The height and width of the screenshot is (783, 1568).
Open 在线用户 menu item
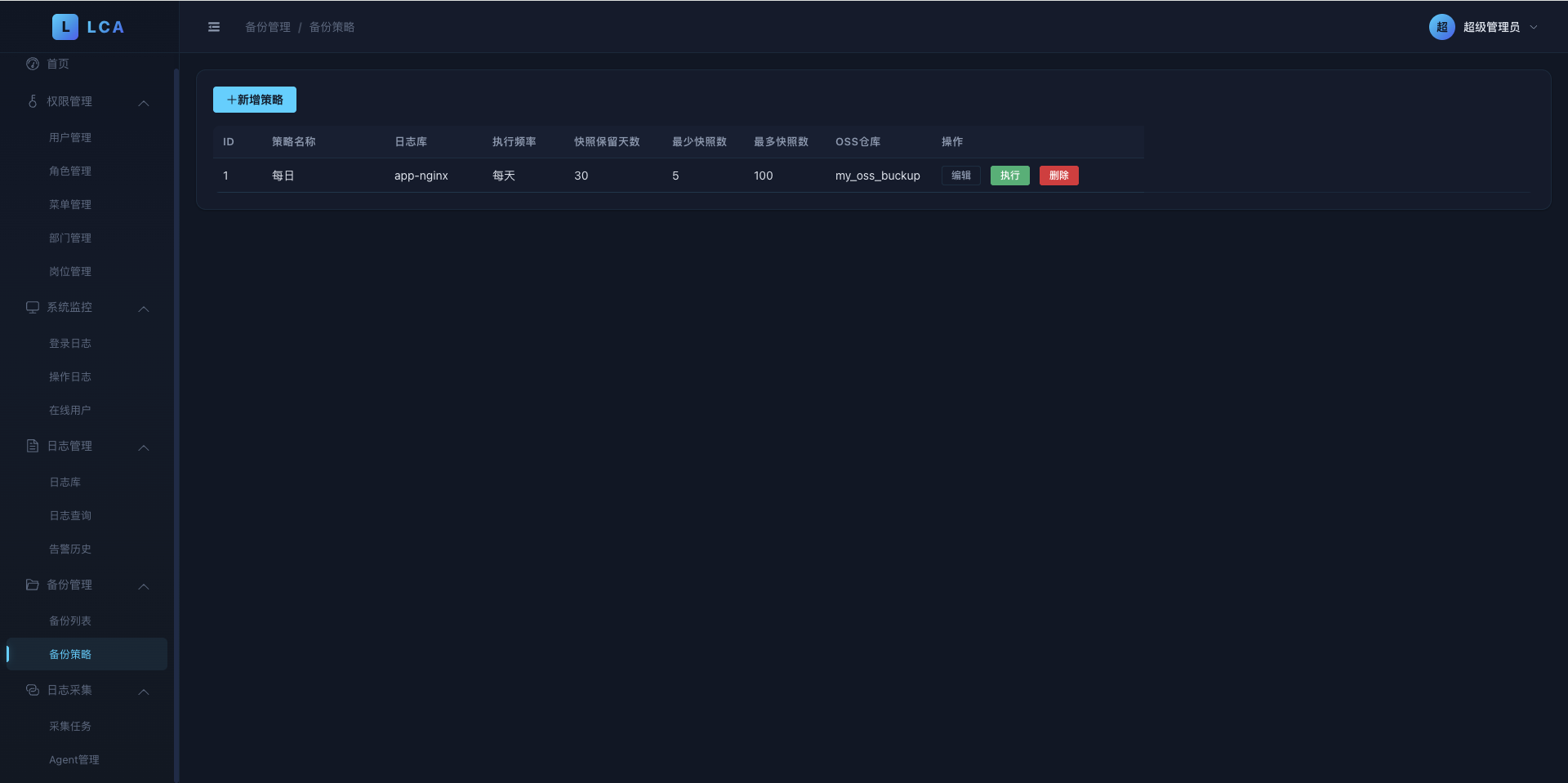click(x=70, y=410)
